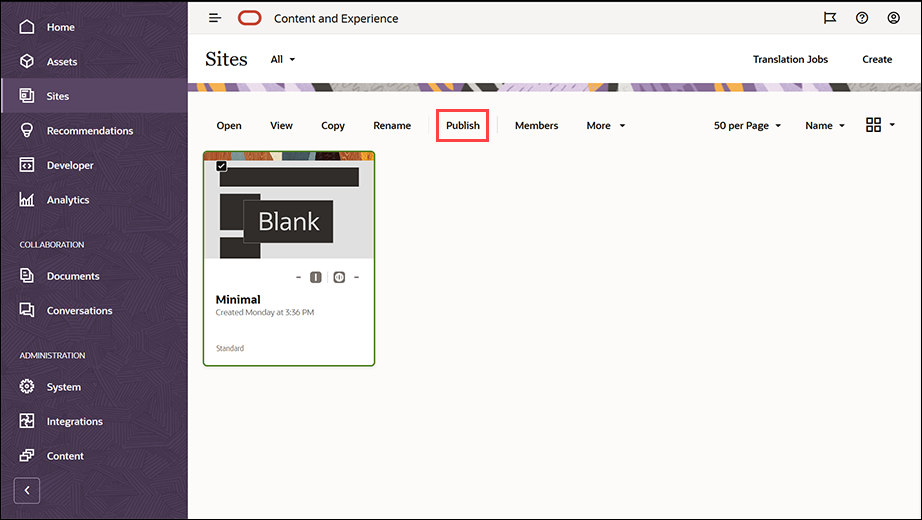Expand the More actions dropdown
This screenshot has height=520, width=922.
click(x=606, y=125)
